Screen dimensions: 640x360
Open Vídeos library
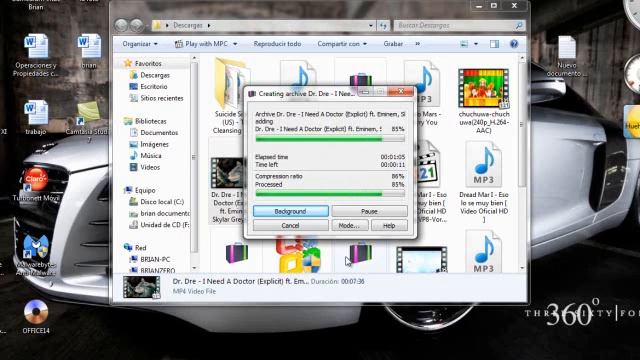(150, 167)
